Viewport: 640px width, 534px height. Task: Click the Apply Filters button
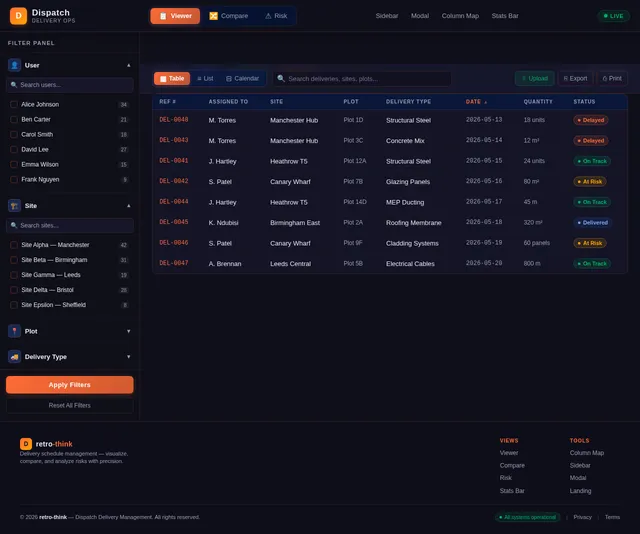69,385
